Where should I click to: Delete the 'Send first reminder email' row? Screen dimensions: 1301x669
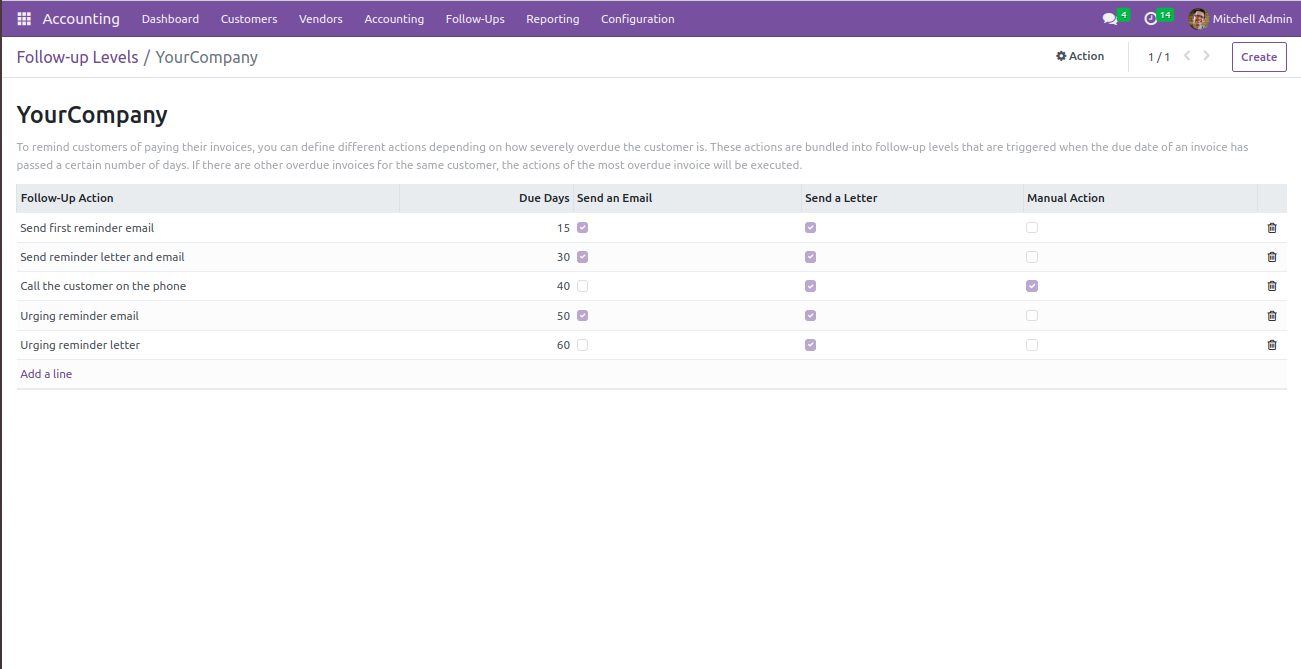pos(1272,228)
